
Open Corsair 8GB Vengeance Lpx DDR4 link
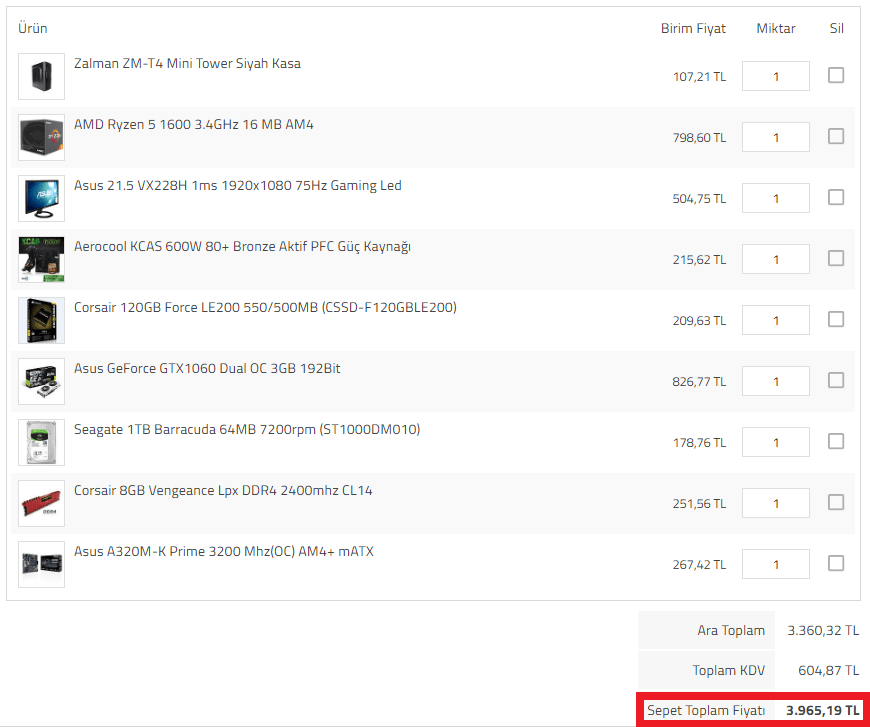coord(223,491)
